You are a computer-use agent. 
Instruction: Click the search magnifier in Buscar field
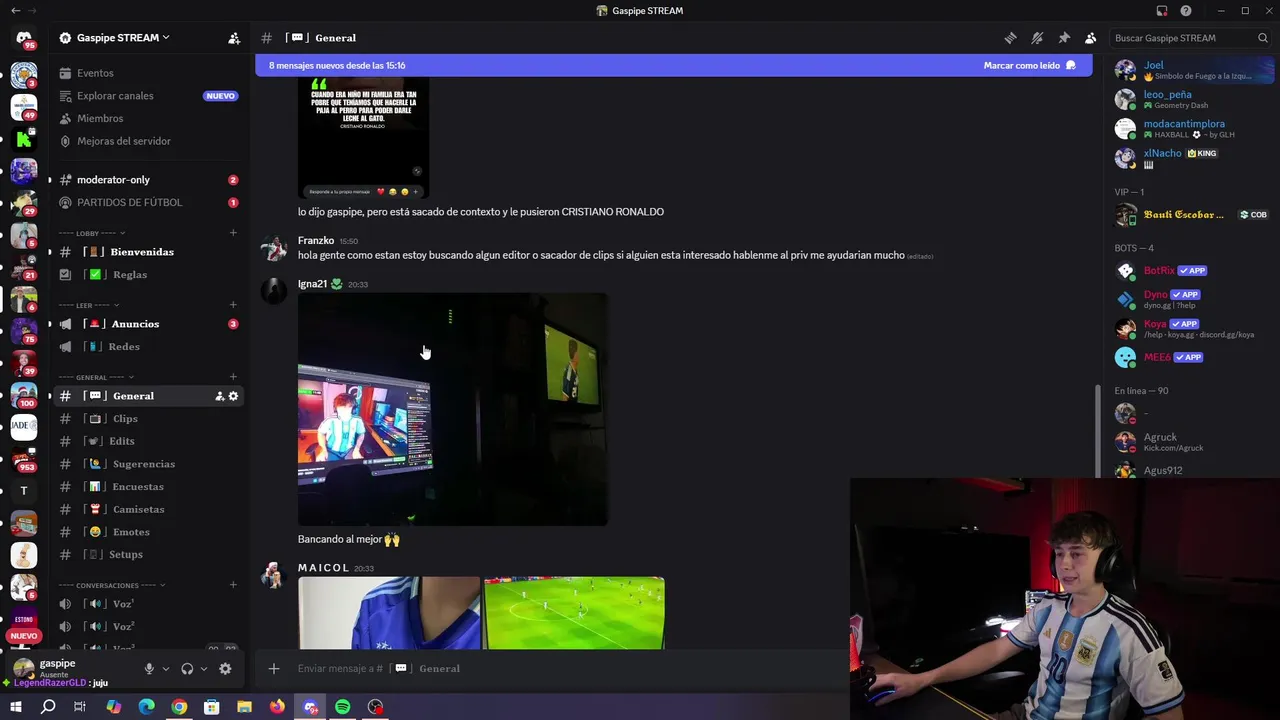[x=1263, y=38]
